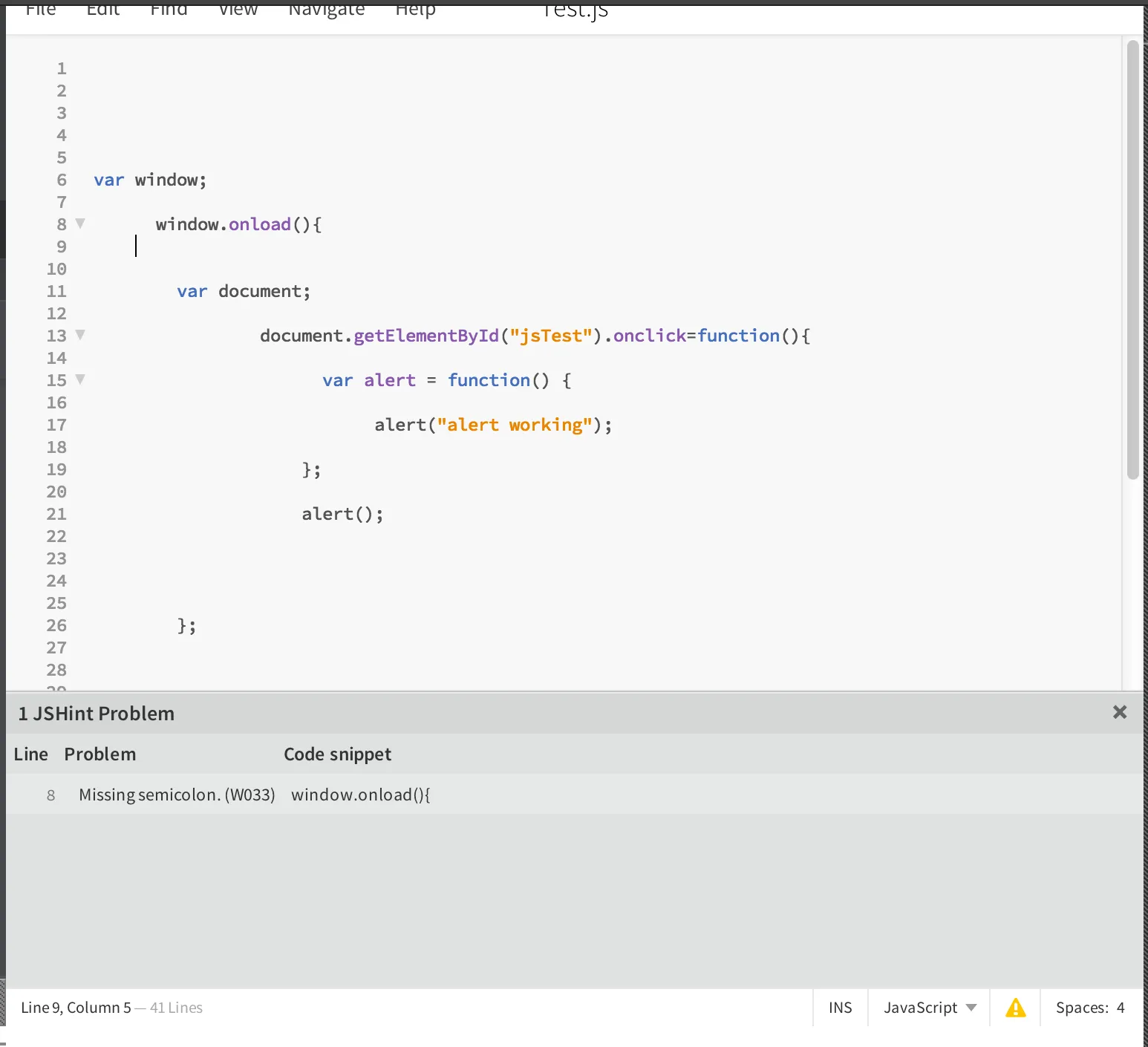The width and height of the screenshot is (1148, 1047).
Task: Click the vertical editor scrollbar thumb
Action: coord(1132,260)
